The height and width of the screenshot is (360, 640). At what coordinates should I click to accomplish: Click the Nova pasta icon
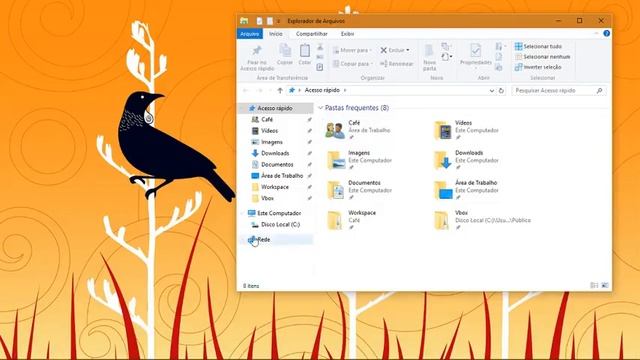coord(429,51)
